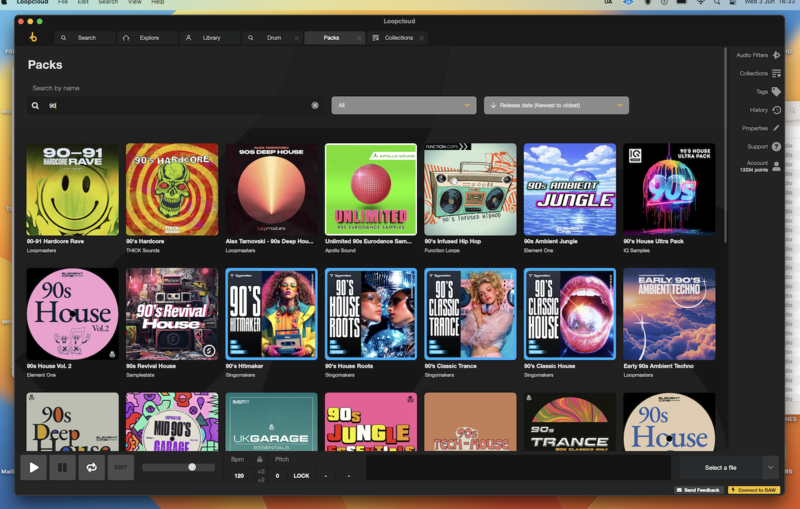Switch to the Search tab

[85, 38]
